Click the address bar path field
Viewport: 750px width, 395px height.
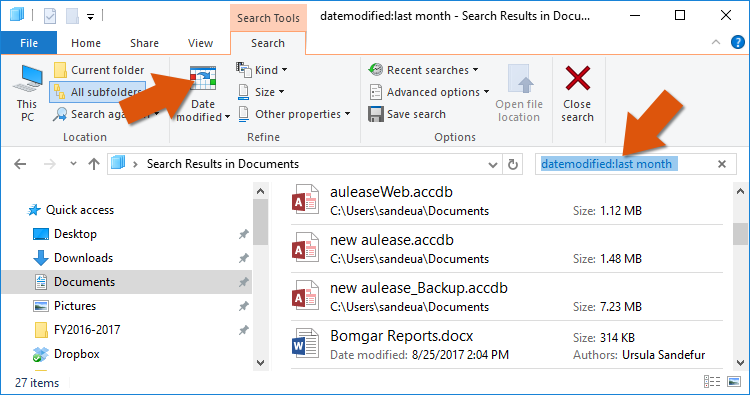(305, 164)
